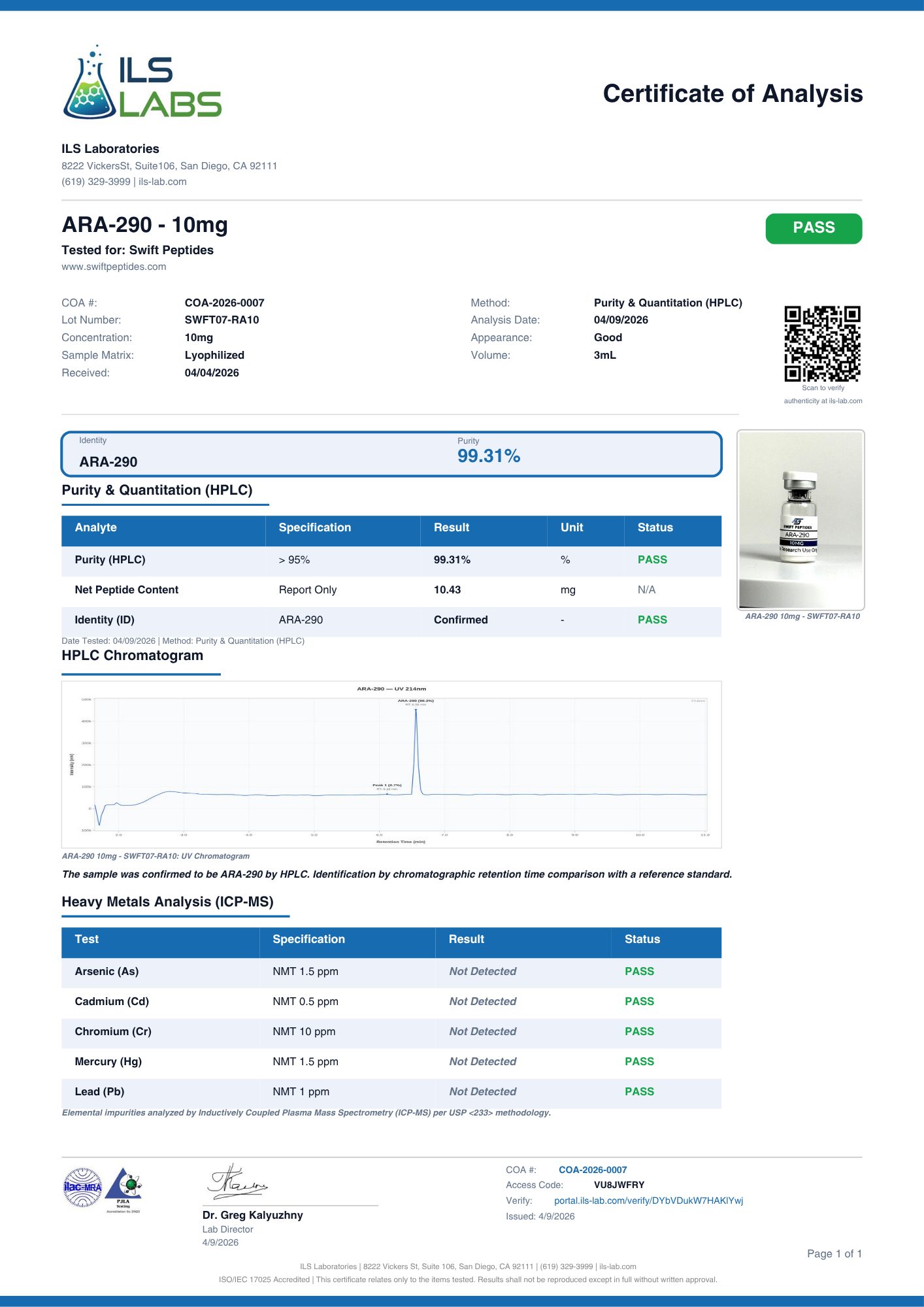Click the PJLA Testing accreditation logo
This screenshot has height=1307, width=924.
tap(124, 1189)
